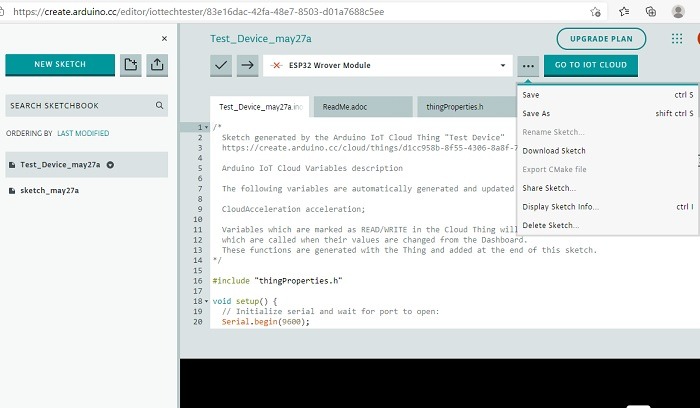Open the browser favorites list icon

(624, 12)
